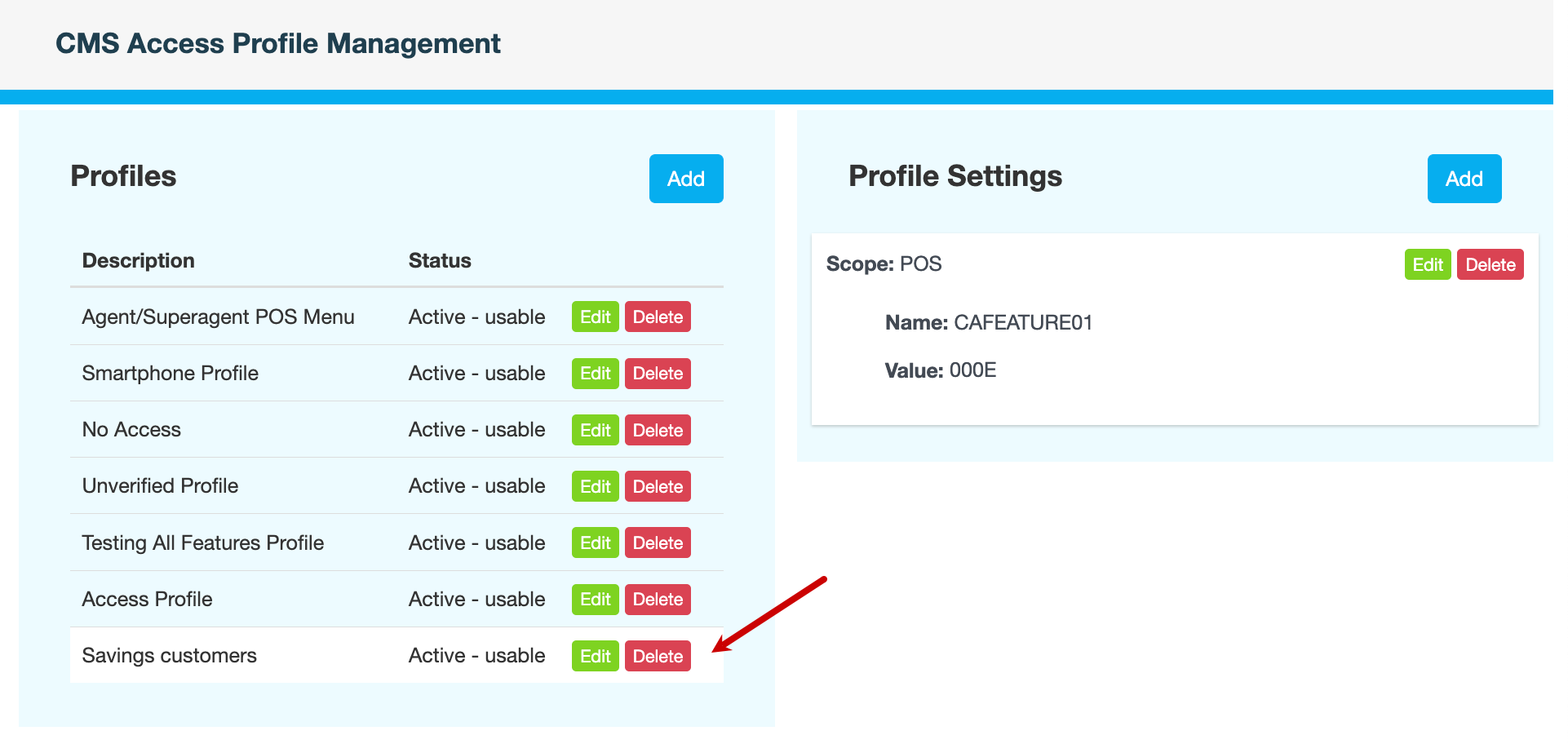
Task: Edit the Access Profile entry
Action: pos(595,600)
